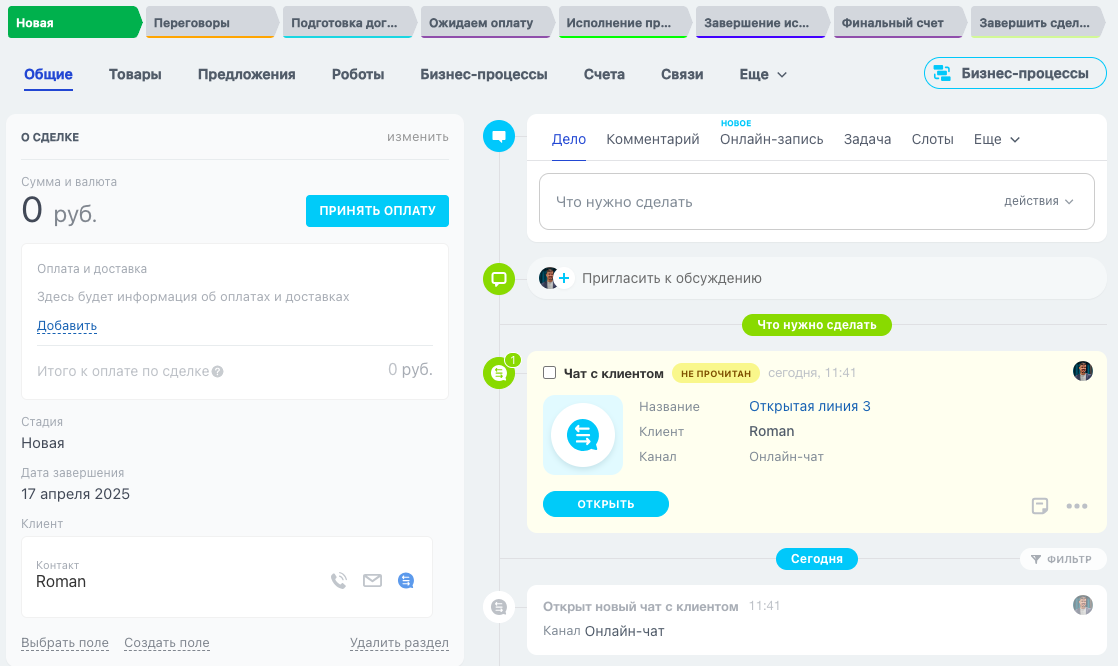
Task: Click the Выбрать поле link
Action: 65,642
